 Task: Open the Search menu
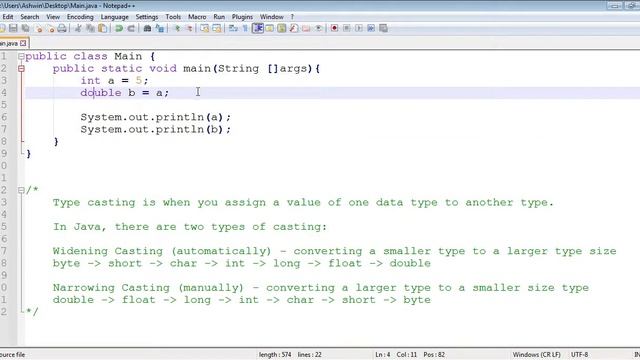(x=30, y=17)
